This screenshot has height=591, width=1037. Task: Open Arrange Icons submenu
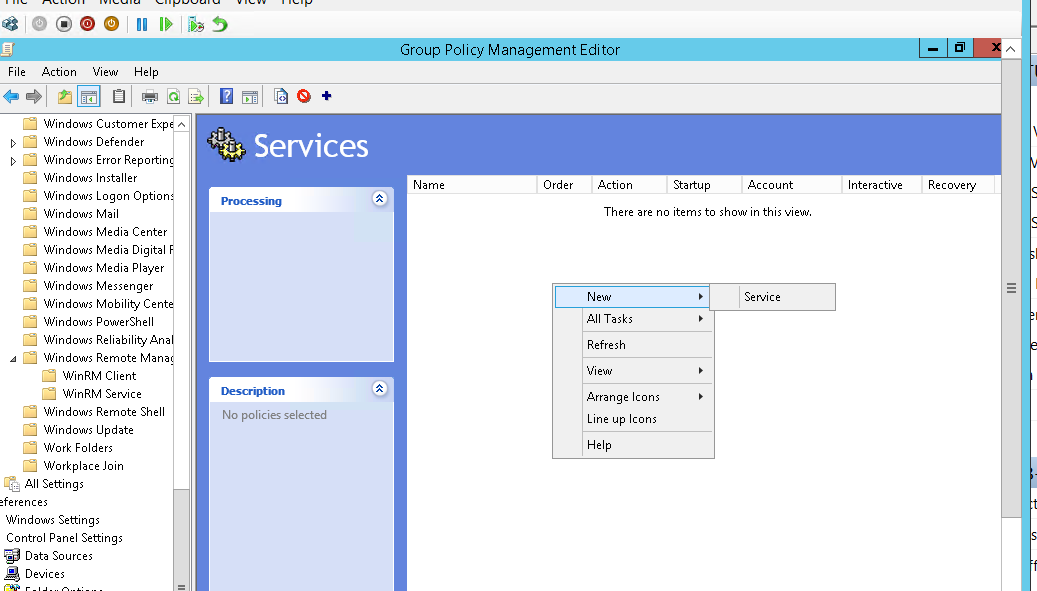coord(632,397)
